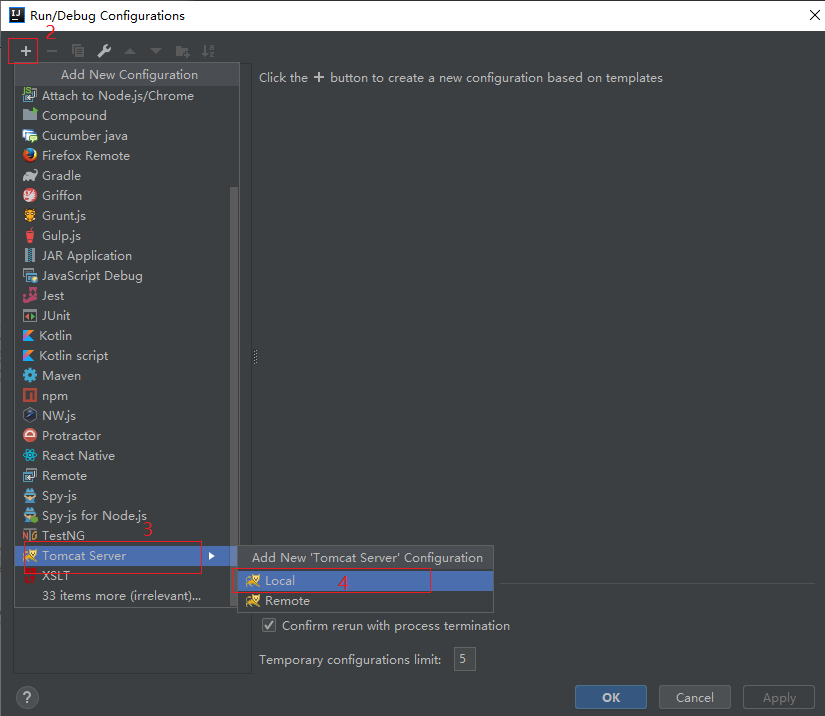Click the wrench Edit Templates icon

click(x=104, y=51)
